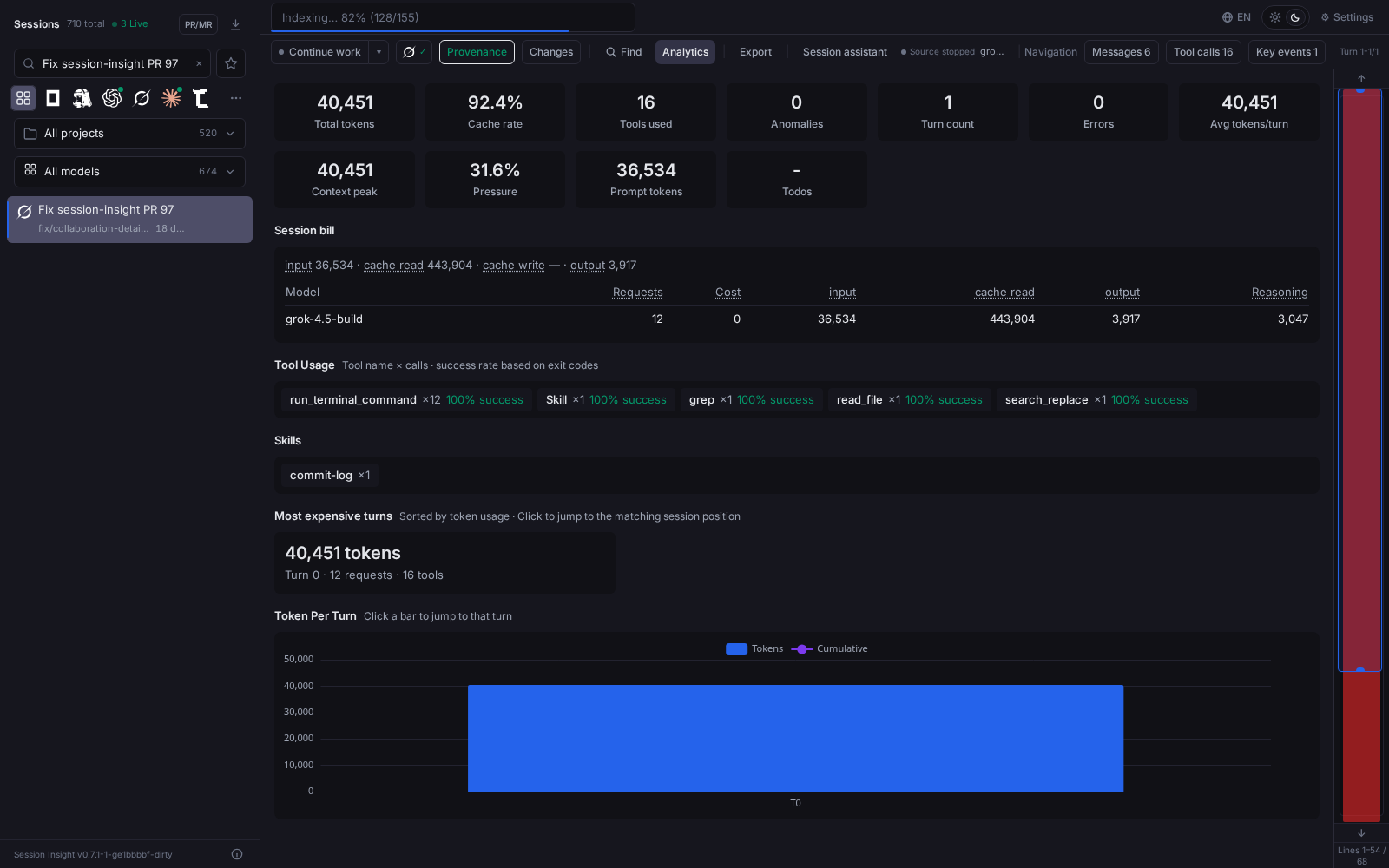
Task: Toggle the PR/MR filter
Action: pos(198,24)
